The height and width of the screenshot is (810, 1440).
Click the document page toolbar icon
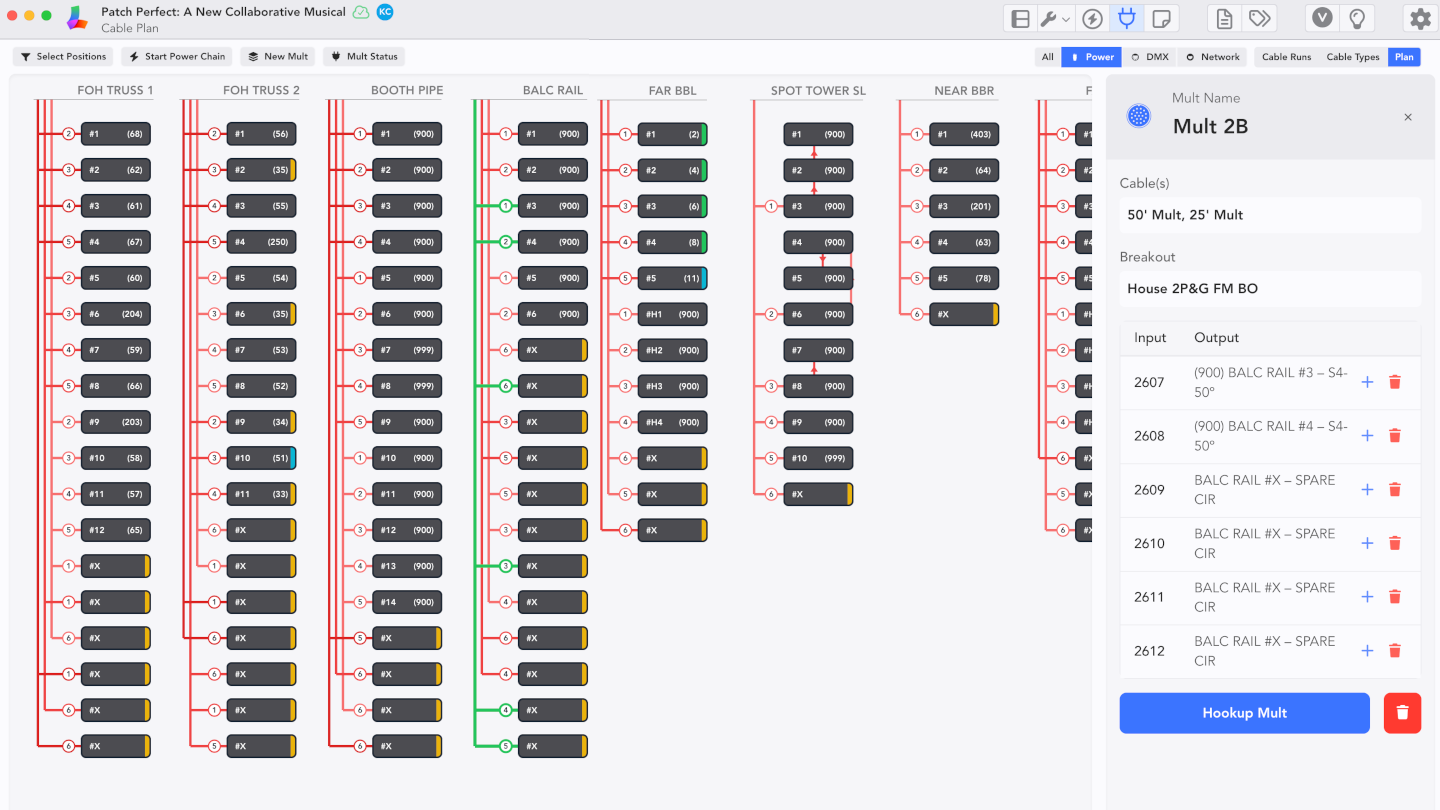tap(1224, 19)
